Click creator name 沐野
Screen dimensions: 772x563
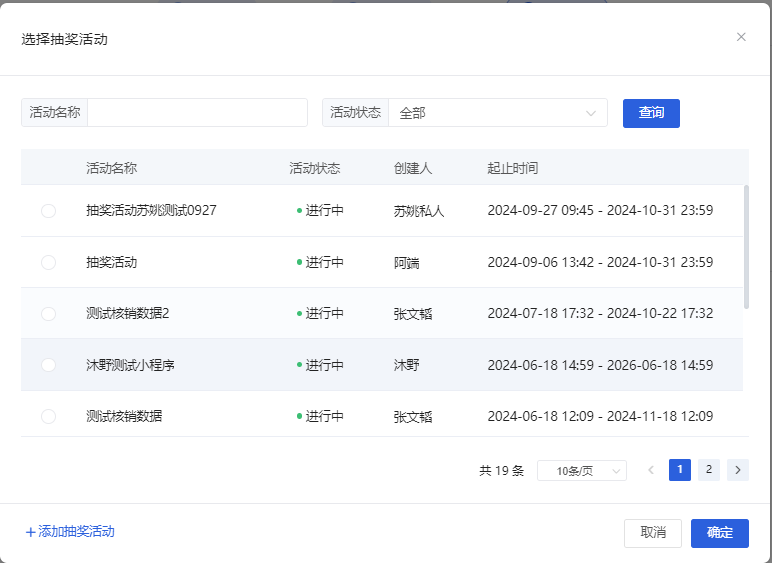(406, 365)
